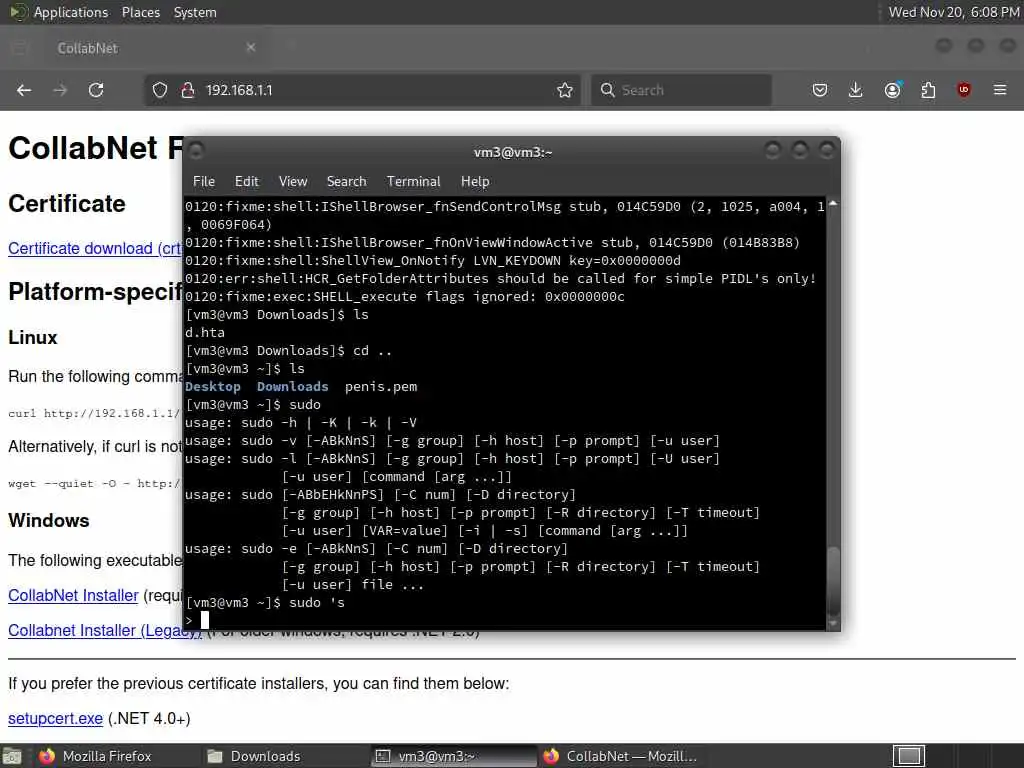Open the Pocket save icon

(820, 90)
